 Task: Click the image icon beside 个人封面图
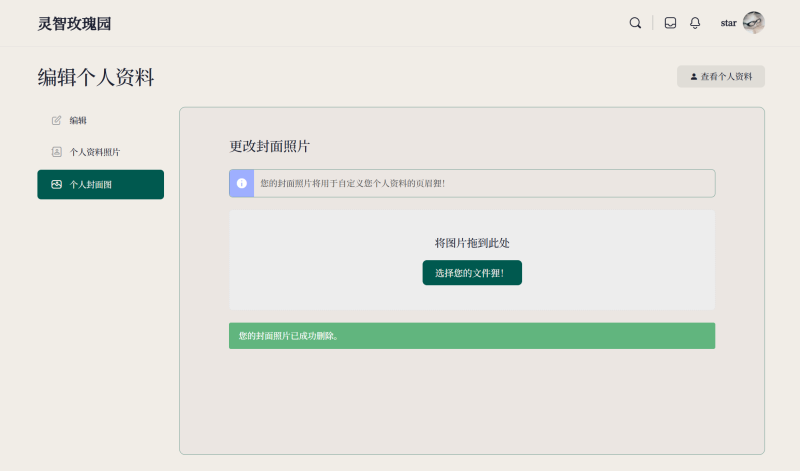(57, 184)
